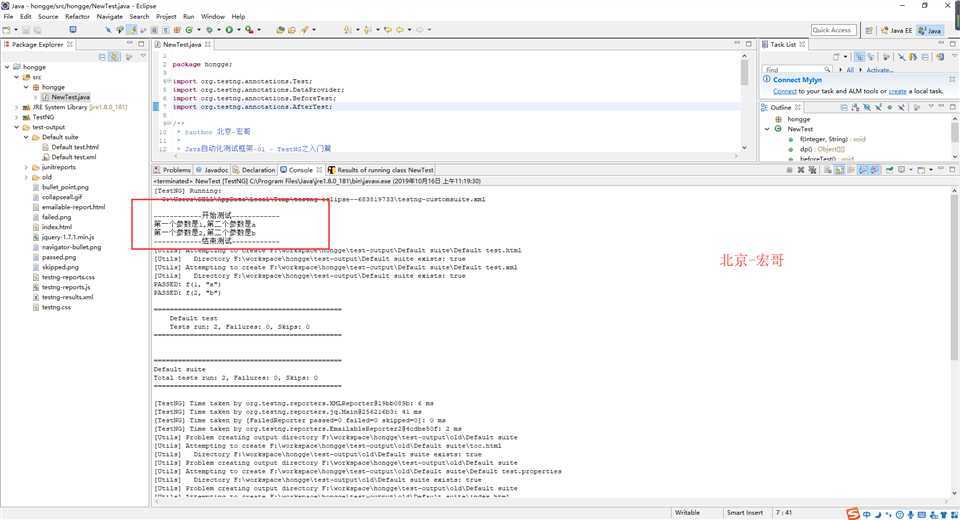This screenshot has height=520, width=960.
Task: Collapse the test-output folder
Action: [x=17, y=127]
